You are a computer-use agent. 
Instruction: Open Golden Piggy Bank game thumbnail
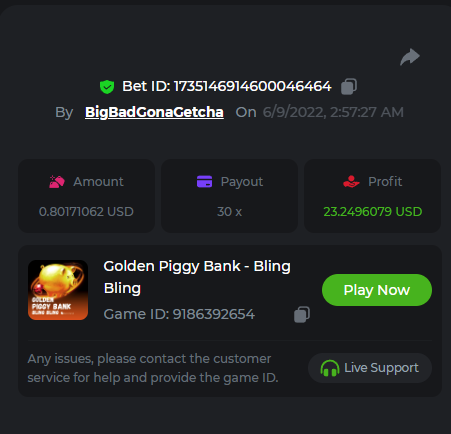coord(58,290)
